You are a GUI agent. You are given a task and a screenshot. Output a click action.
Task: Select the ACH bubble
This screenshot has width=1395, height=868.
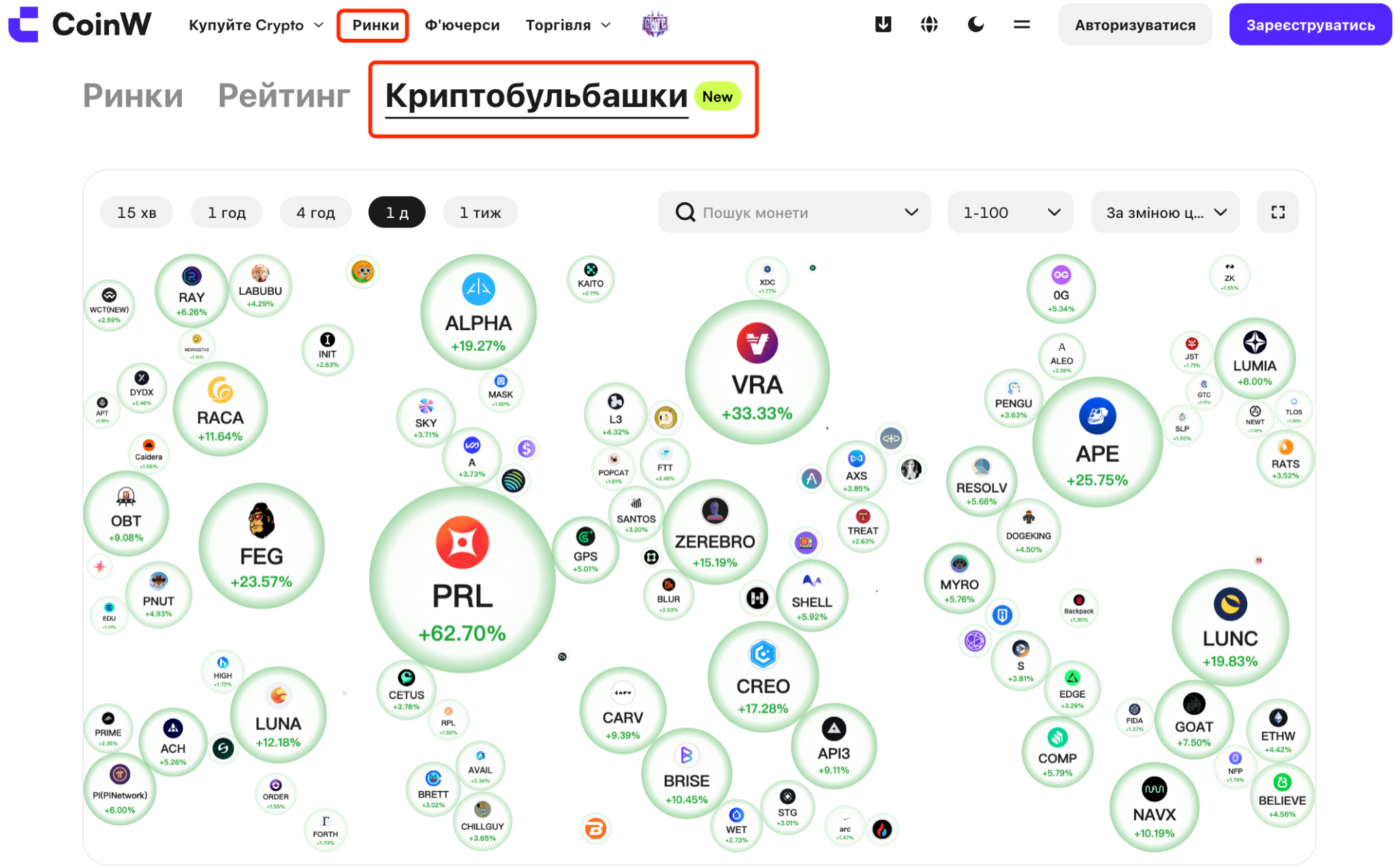coord(173,742)
